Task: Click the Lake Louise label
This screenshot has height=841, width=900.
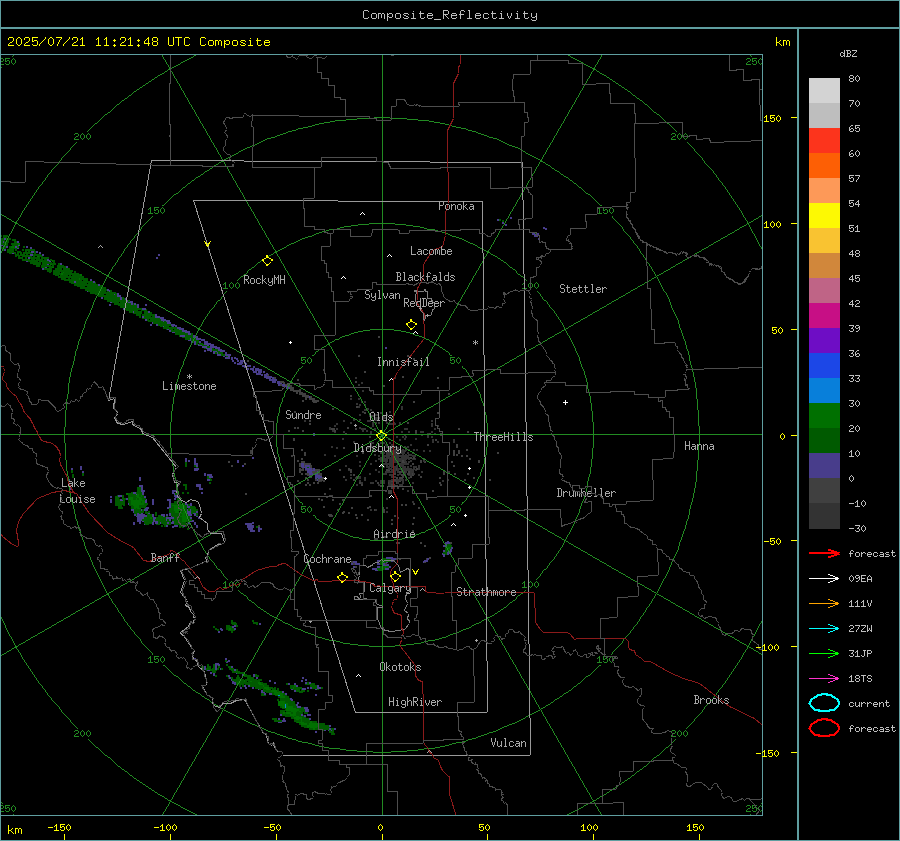Action: click(77, 491)
